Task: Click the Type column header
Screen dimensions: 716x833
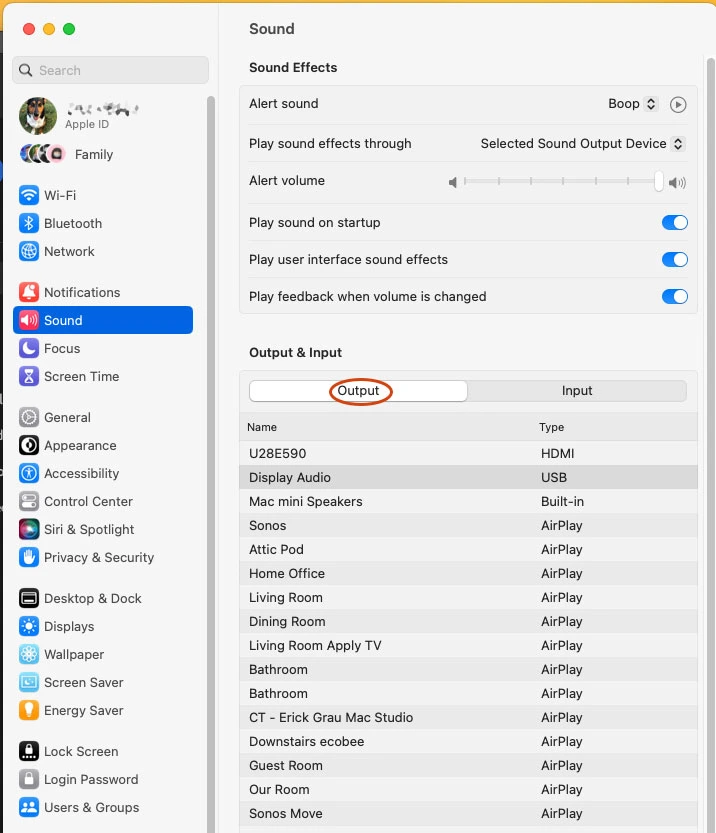Action: (551, 427)
